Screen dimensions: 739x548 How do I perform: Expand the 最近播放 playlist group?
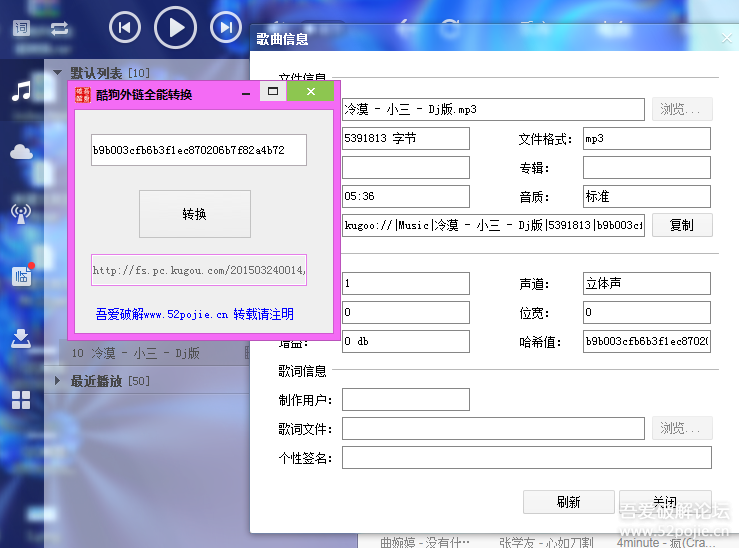tap(57, 381)
